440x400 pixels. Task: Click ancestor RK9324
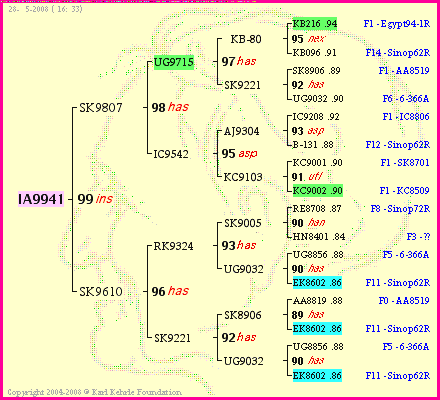pyautogui.click(x=173, y=246)
